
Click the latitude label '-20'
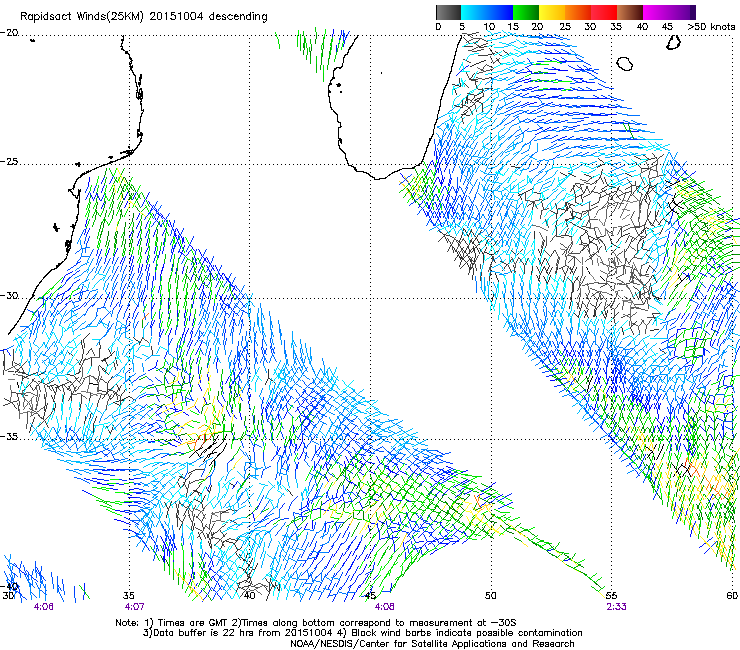[x=9, y=33]
